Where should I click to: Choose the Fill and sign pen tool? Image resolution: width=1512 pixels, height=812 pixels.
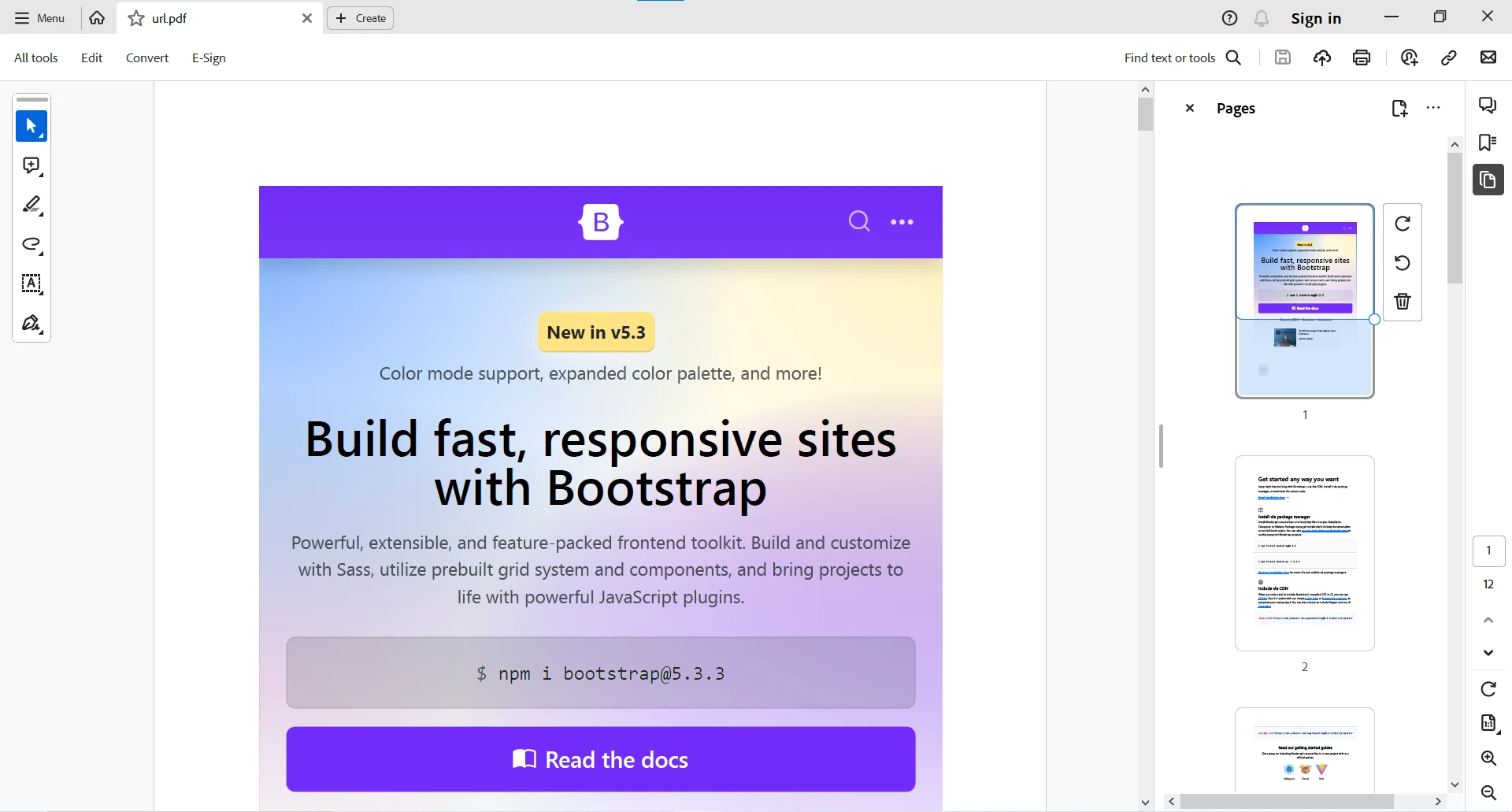[31, 323]
